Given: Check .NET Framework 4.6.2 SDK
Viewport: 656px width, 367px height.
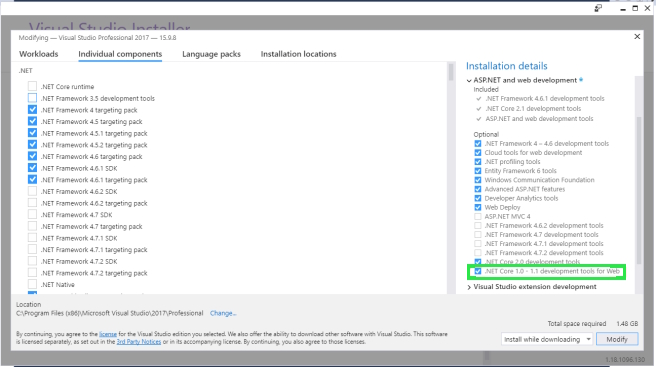Looking at the screenshot, I should coord(32,191).
